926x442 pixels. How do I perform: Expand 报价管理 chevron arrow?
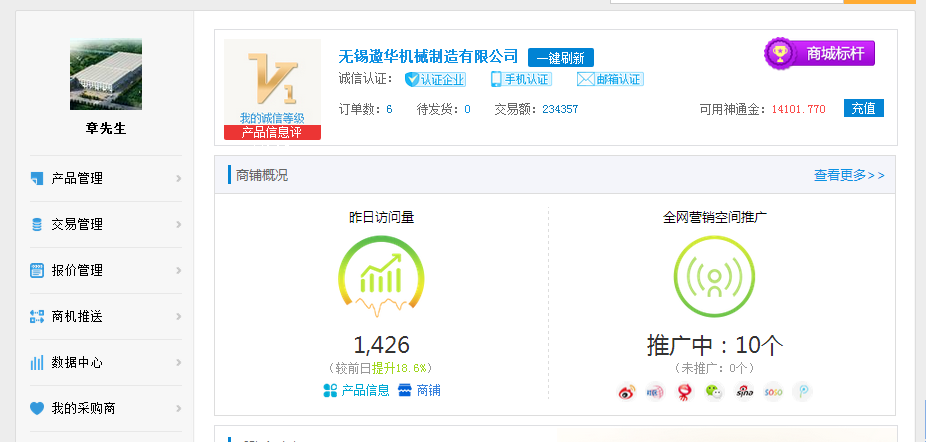[178, 271]
